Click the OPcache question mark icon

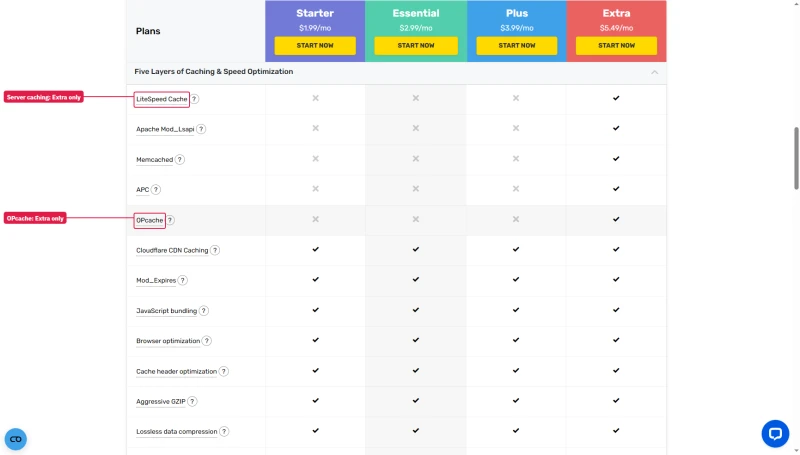[x=170, y=220]
